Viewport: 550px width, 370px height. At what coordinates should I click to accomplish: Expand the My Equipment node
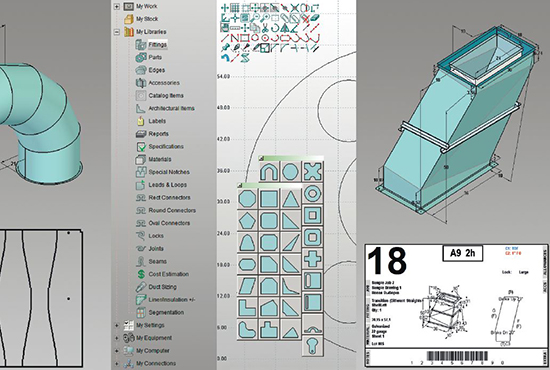coord(117,338)
